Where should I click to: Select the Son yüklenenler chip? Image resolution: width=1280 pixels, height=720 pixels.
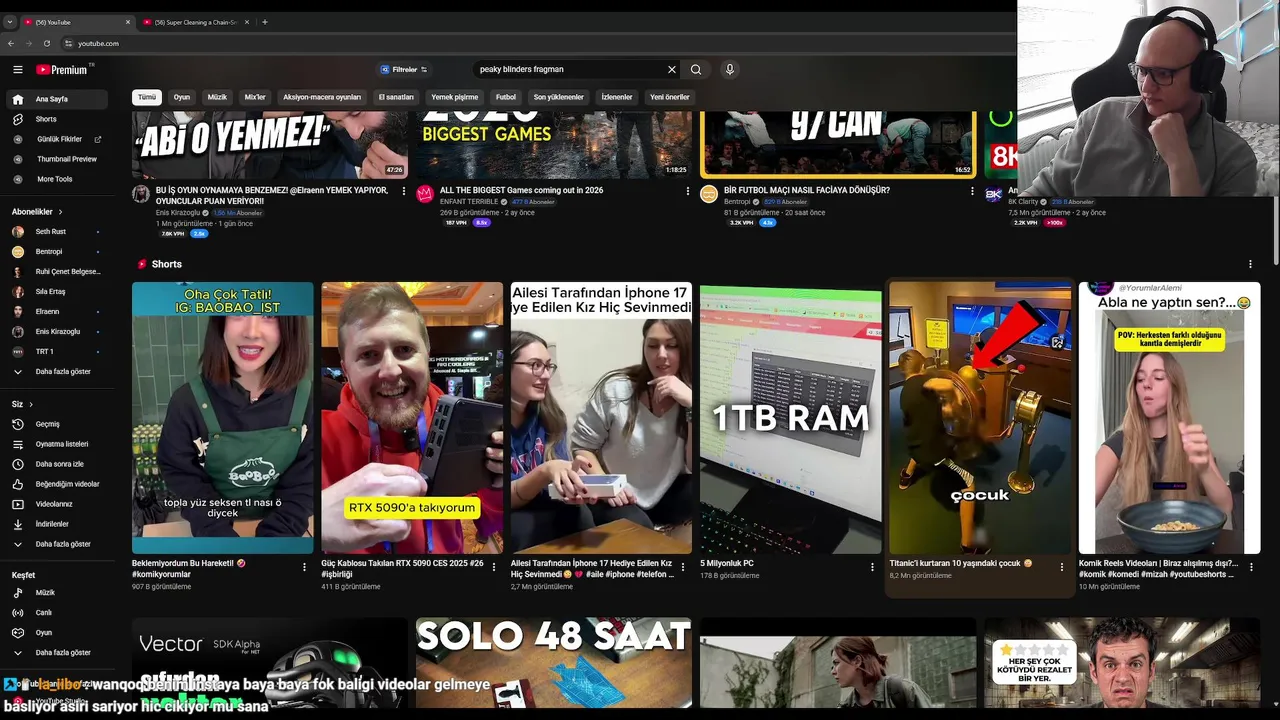(x=559, y=97)
